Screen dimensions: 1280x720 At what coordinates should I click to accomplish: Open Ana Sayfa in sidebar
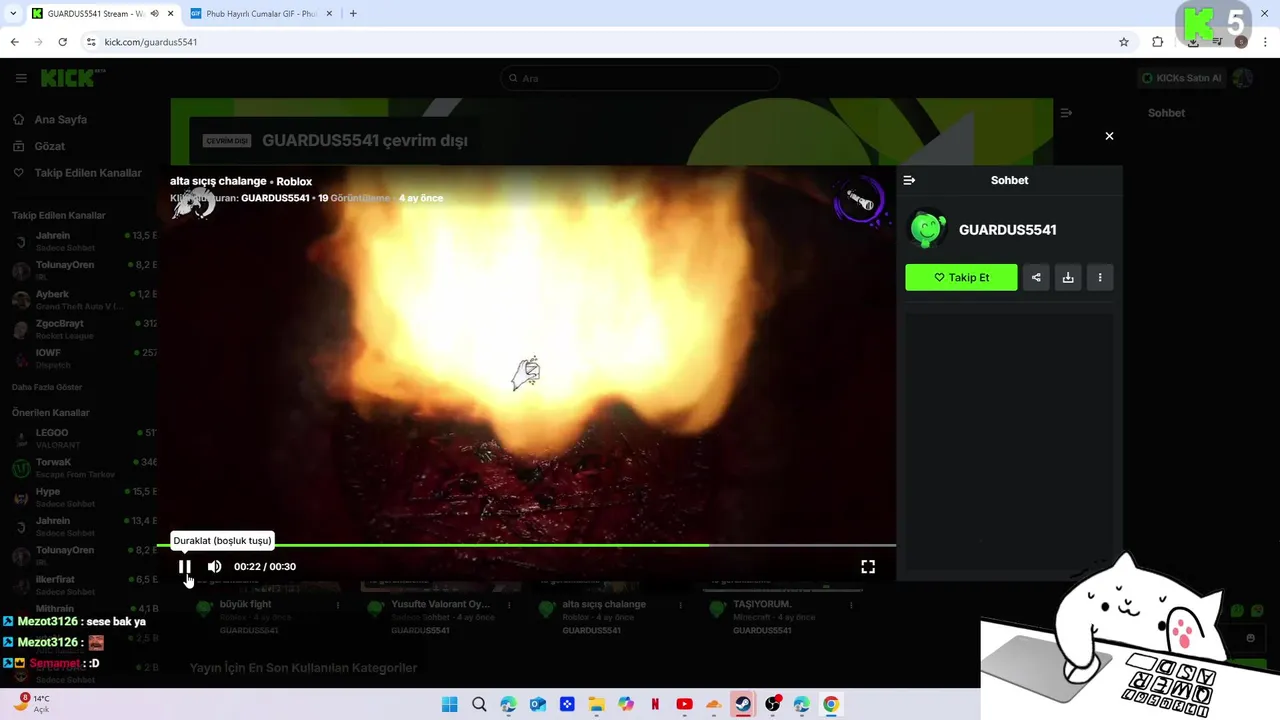[x=61, y=119]
